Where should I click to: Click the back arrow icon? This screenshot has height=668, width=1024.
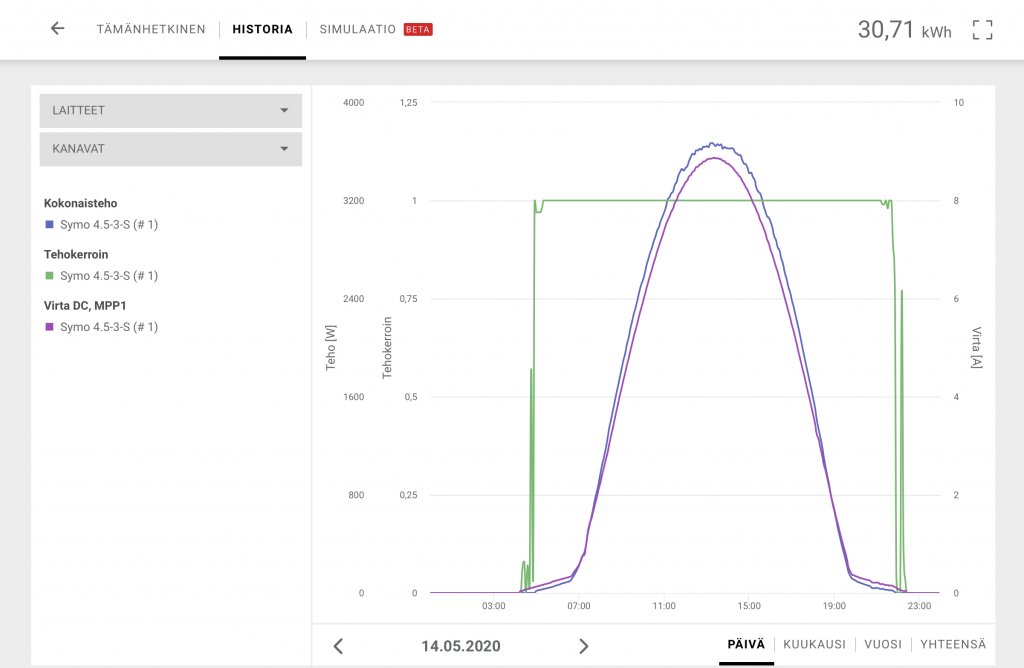click(x=57, y=29)
